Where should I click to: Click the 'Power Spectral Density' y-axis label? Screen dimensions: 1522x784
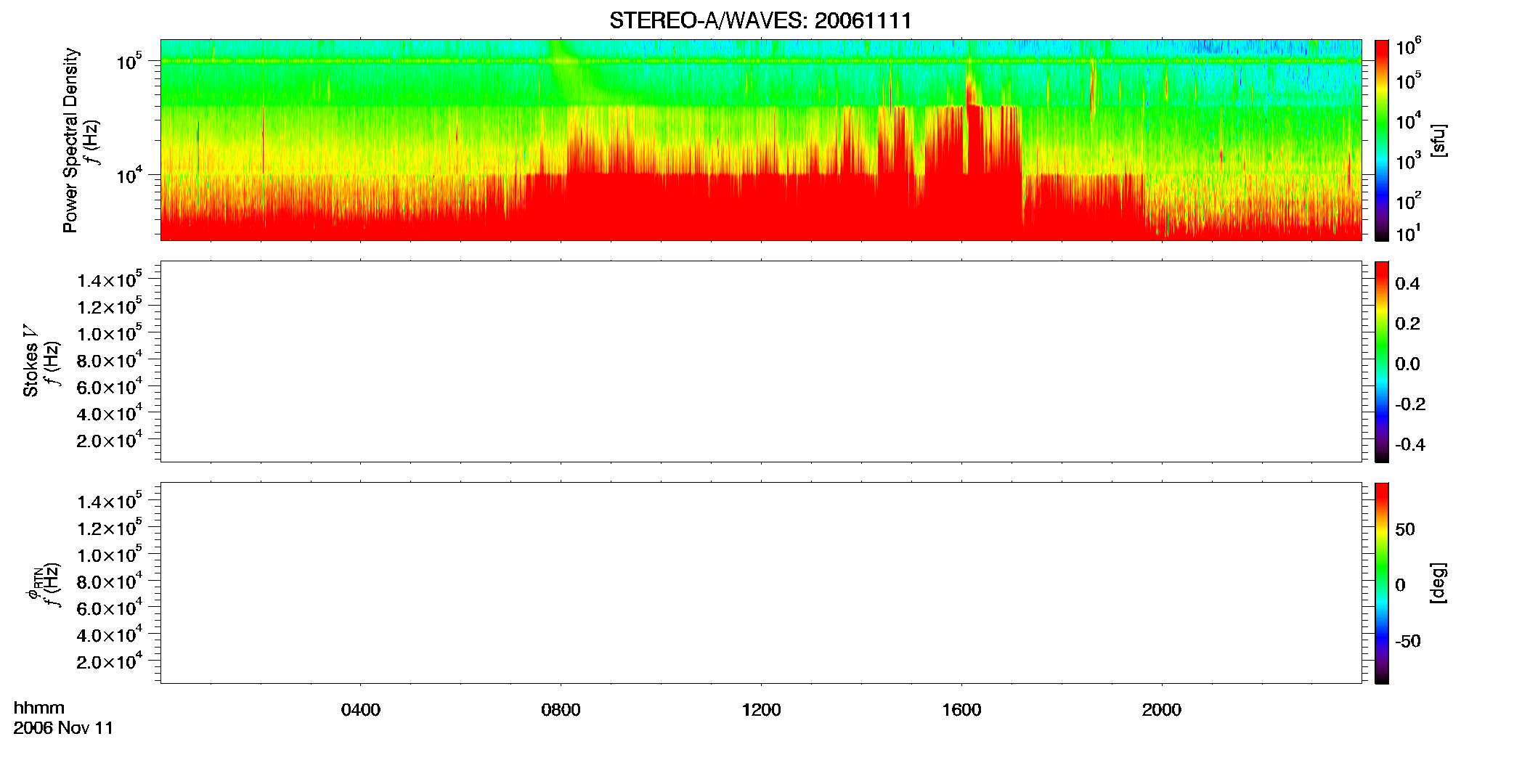(70, 140)
